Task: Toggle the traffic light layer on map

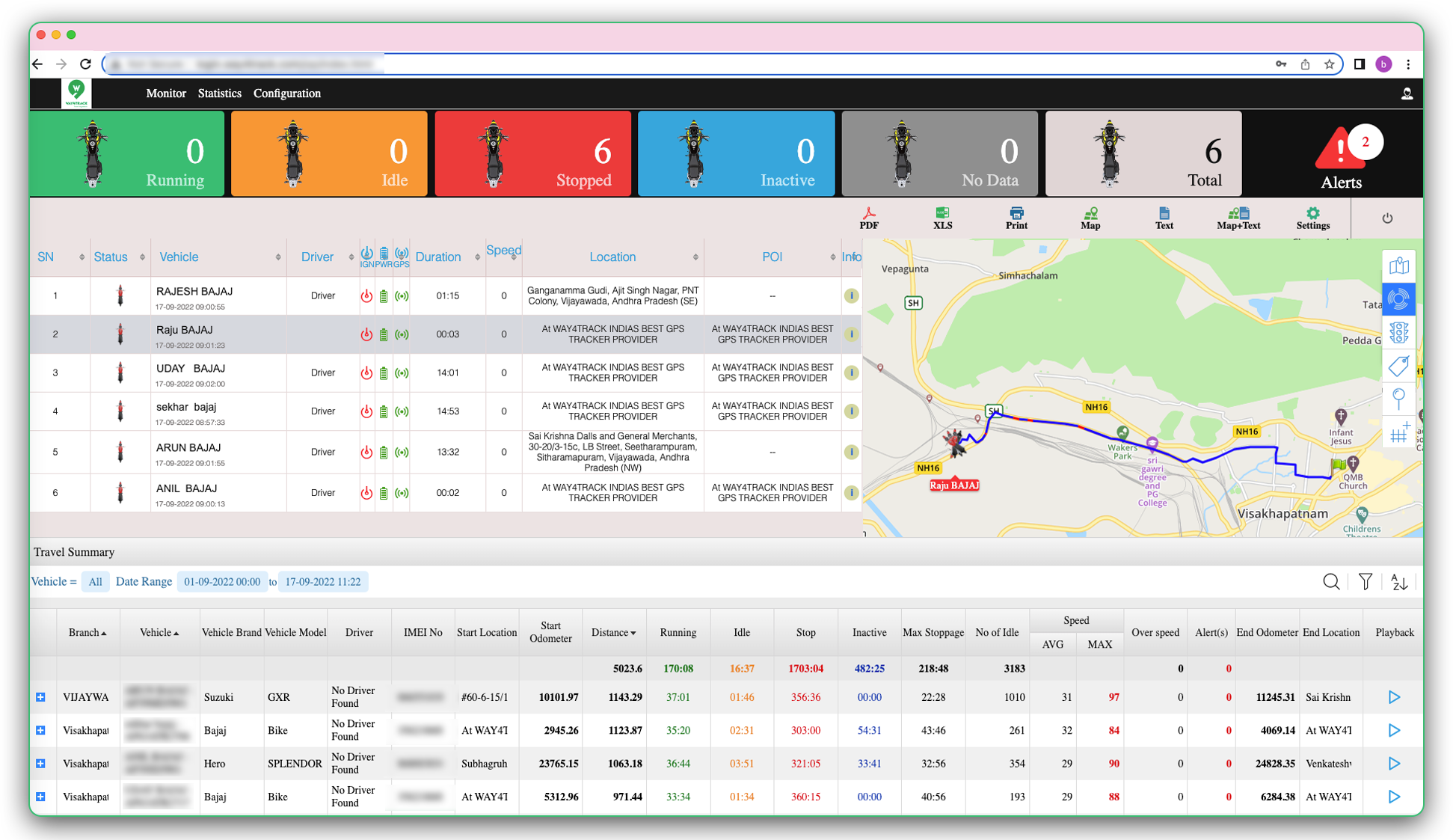Action: pos(1398,332)
